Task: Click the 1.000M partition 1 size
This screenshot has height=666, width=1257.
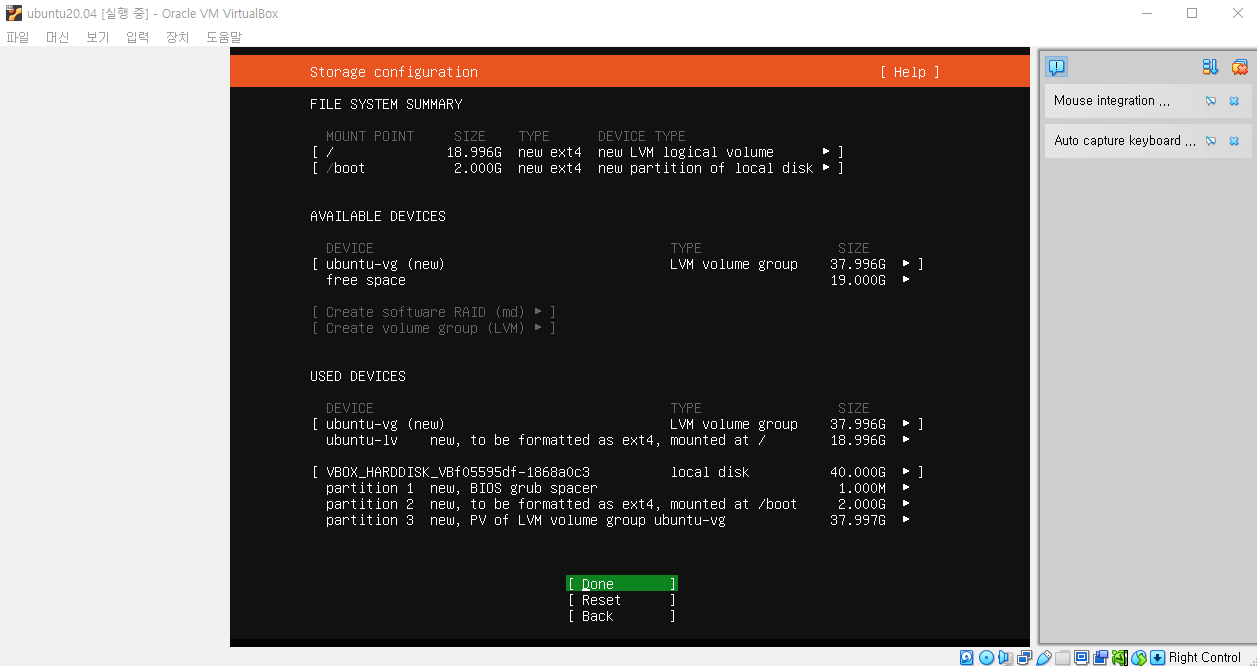Action: pyautogui.click(x=862, y=488)
